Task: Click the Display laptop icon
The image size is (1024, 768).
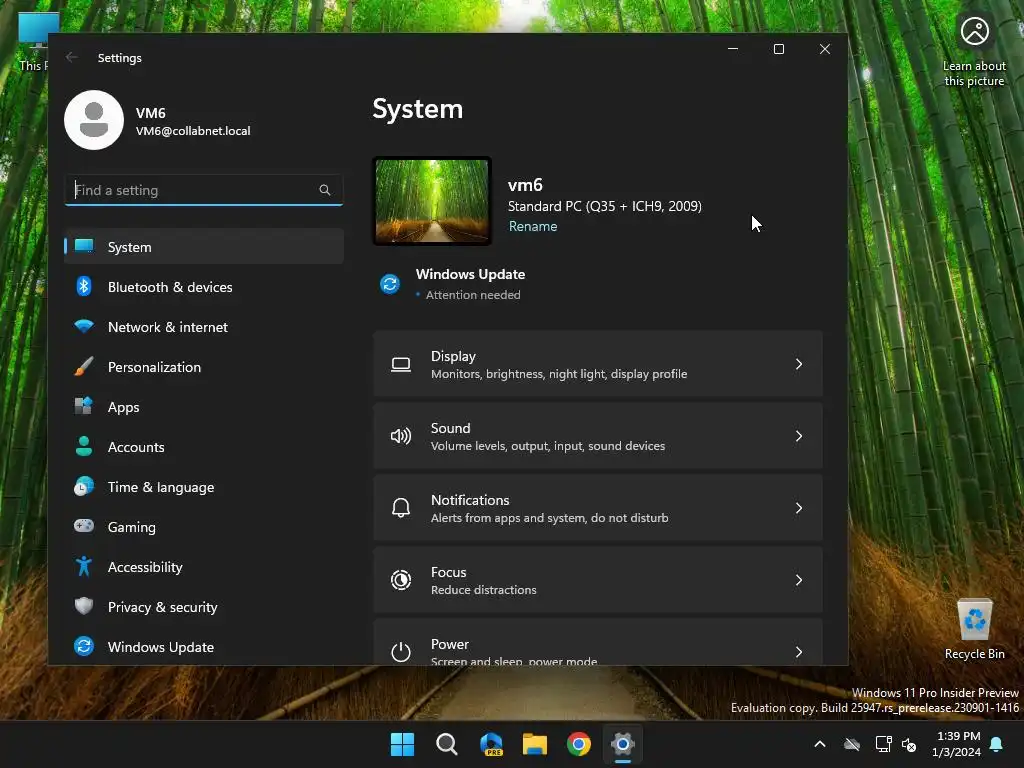Action: pyautogui.click(x=401, y=364)
